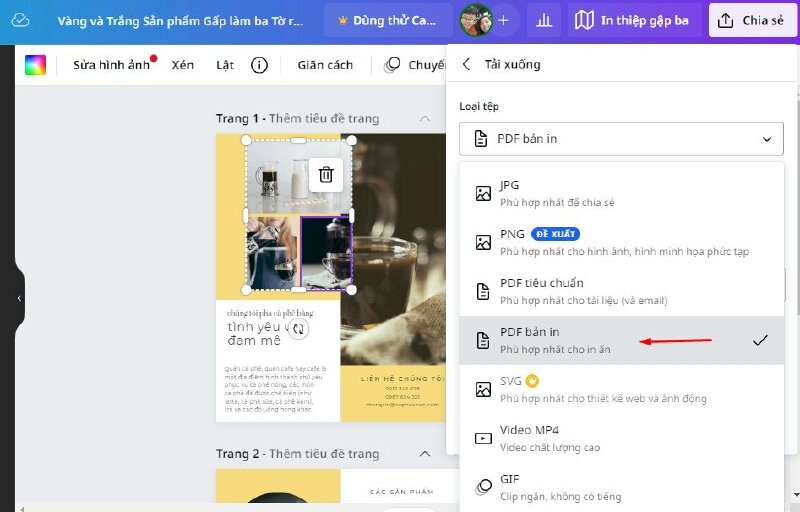
Task: Click the plus icon to add collaborators
Action: 503,20
